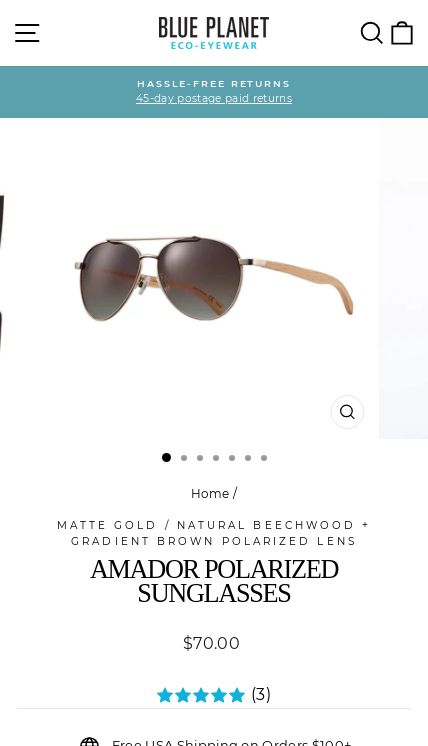The width and height of the screenshot is (428, 746).
Task: Click the aviator sunglasses product image
Action: point(214,279)
